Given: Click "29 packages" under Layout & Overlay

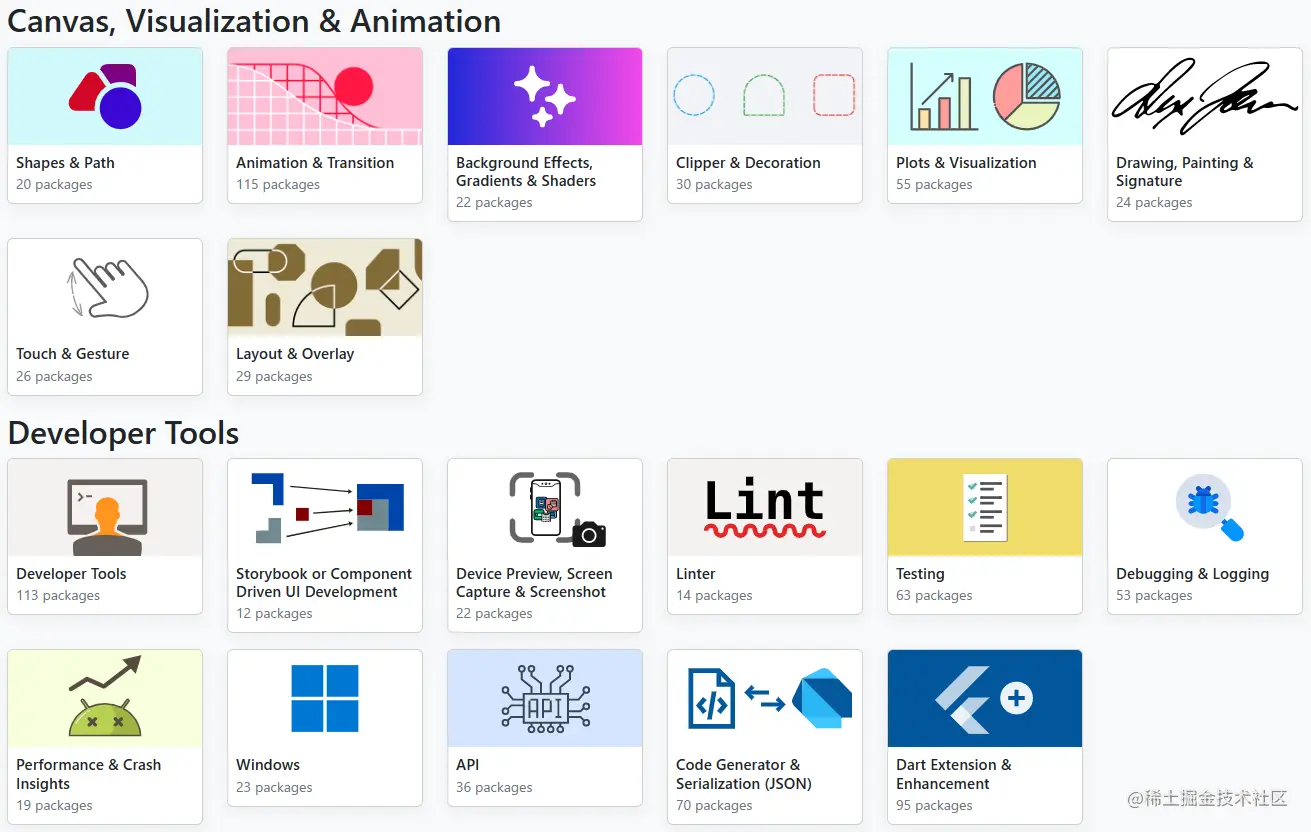Looking at the screenshot, I should [274, 377].
